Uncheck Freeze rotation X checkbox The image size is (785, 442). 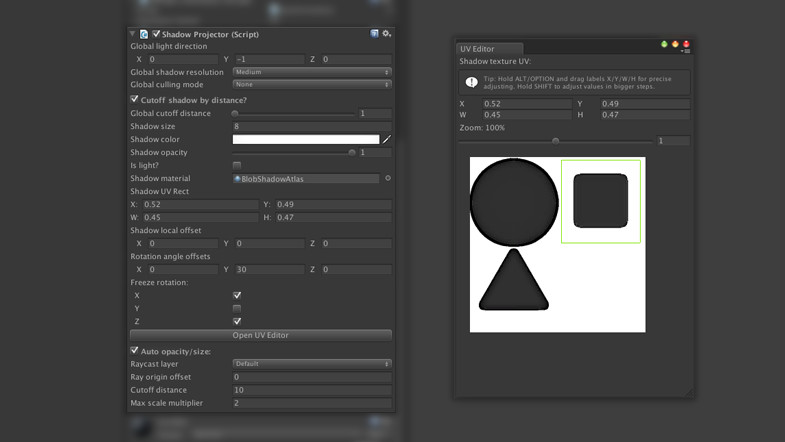click(x=237, y=295)
